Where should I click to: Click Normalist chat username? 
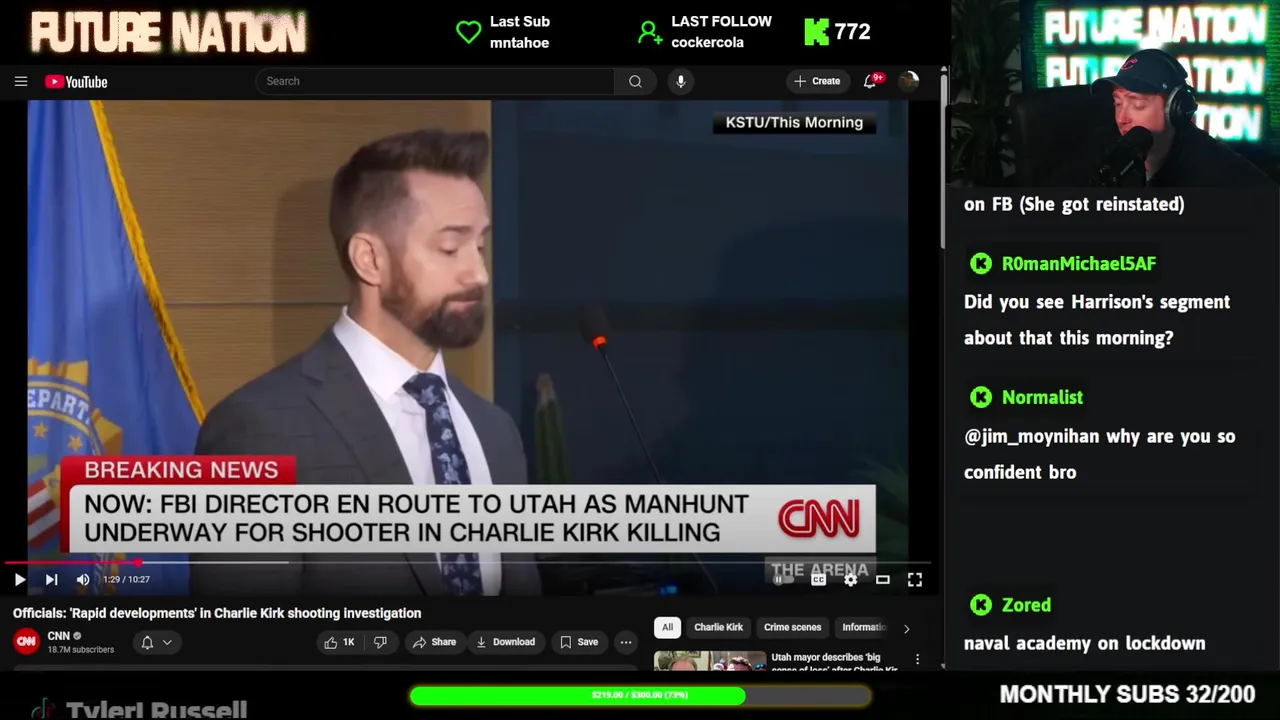(x=1042, y=397)
